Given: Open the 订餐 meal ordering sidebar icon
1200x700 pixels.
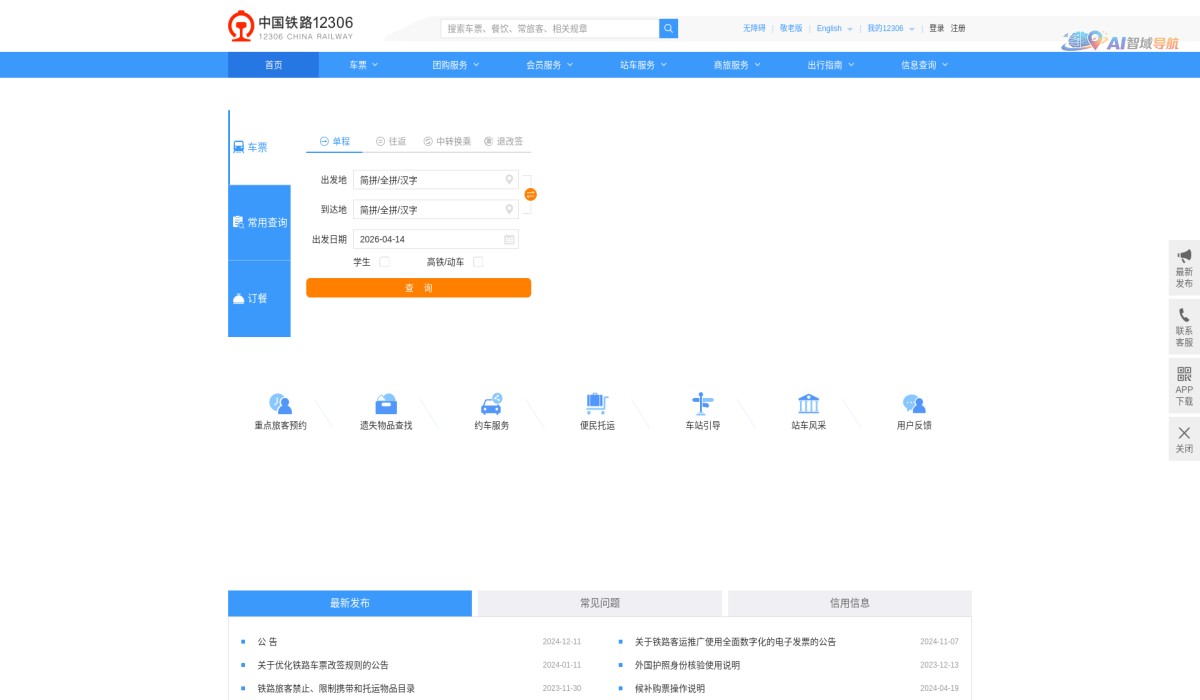Looking at the screenshot, I should click(x=258, y=298).
